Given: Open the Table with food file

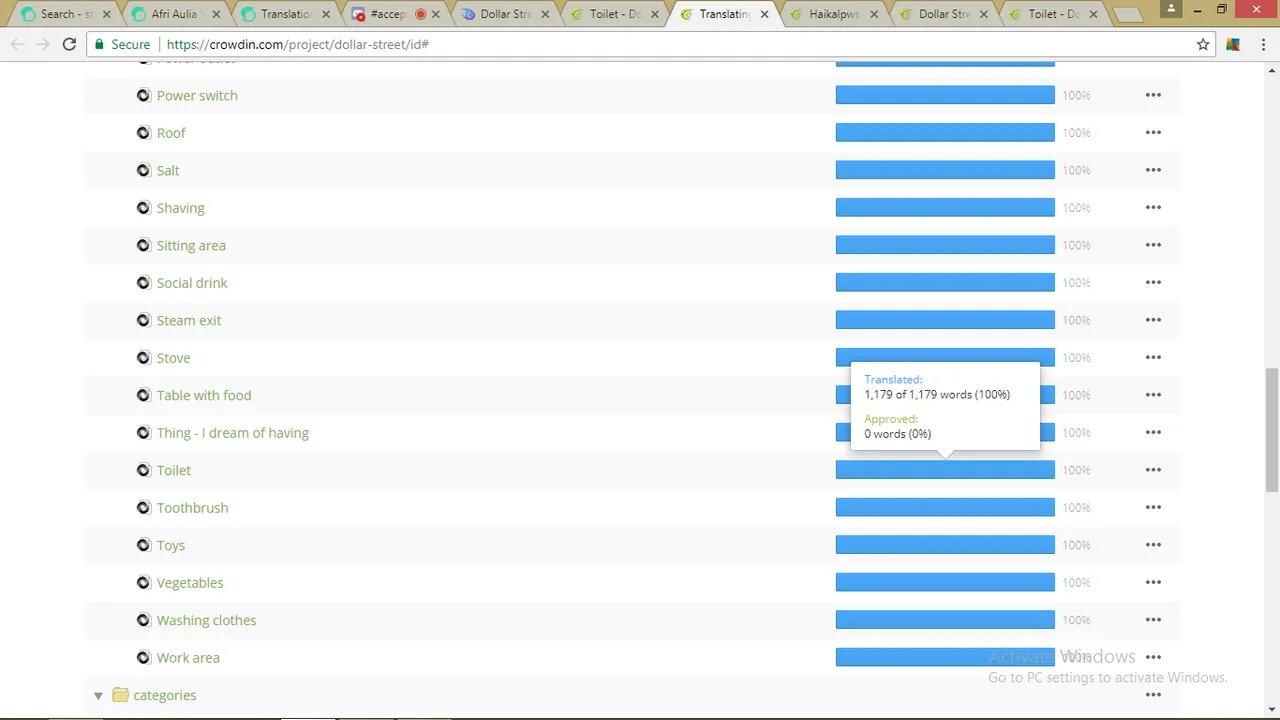Looking at the screenshot, I should [204, 395].
